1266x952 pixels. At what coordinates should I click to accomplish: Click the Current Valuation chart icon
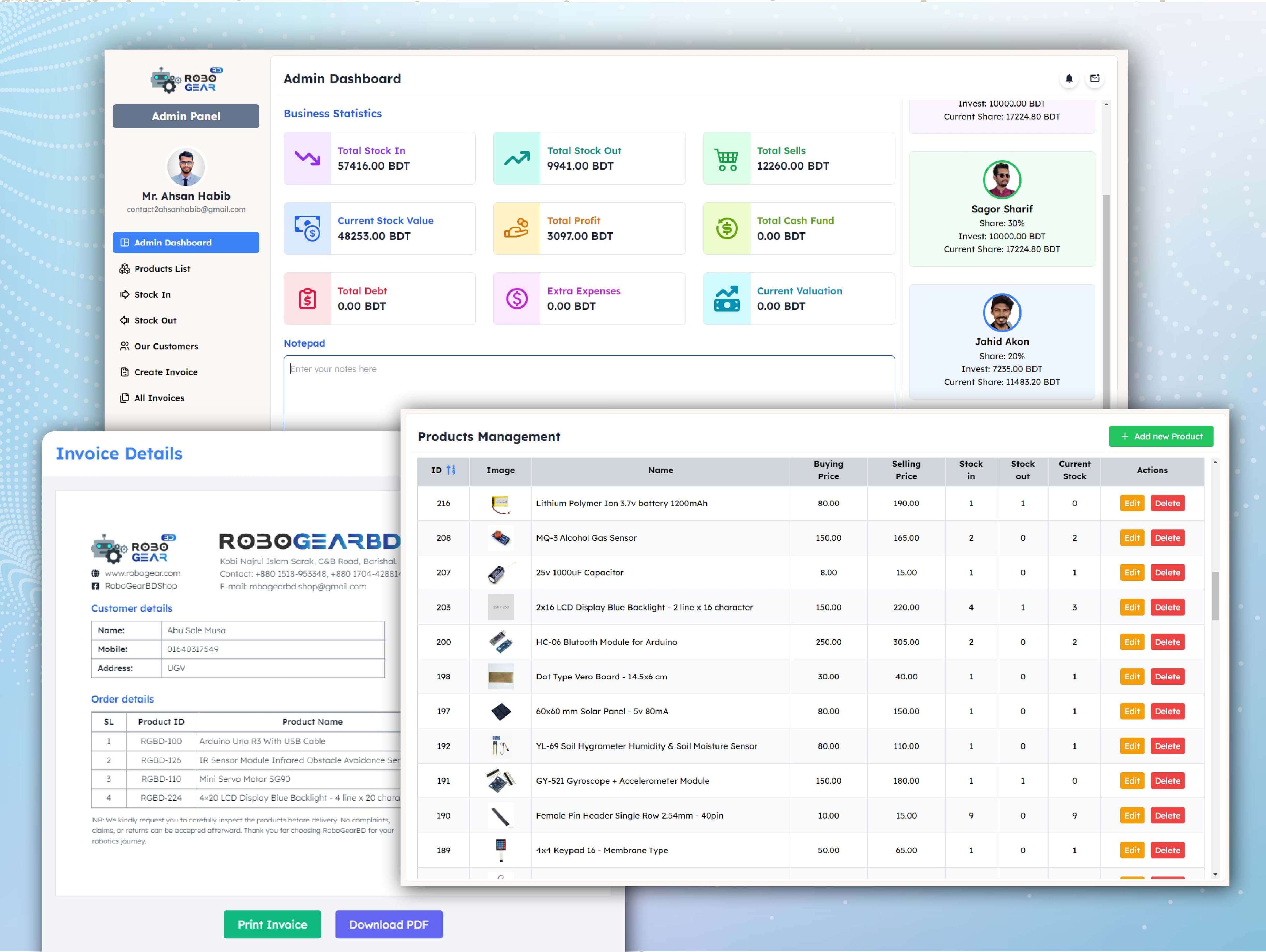tap(727, 299)
